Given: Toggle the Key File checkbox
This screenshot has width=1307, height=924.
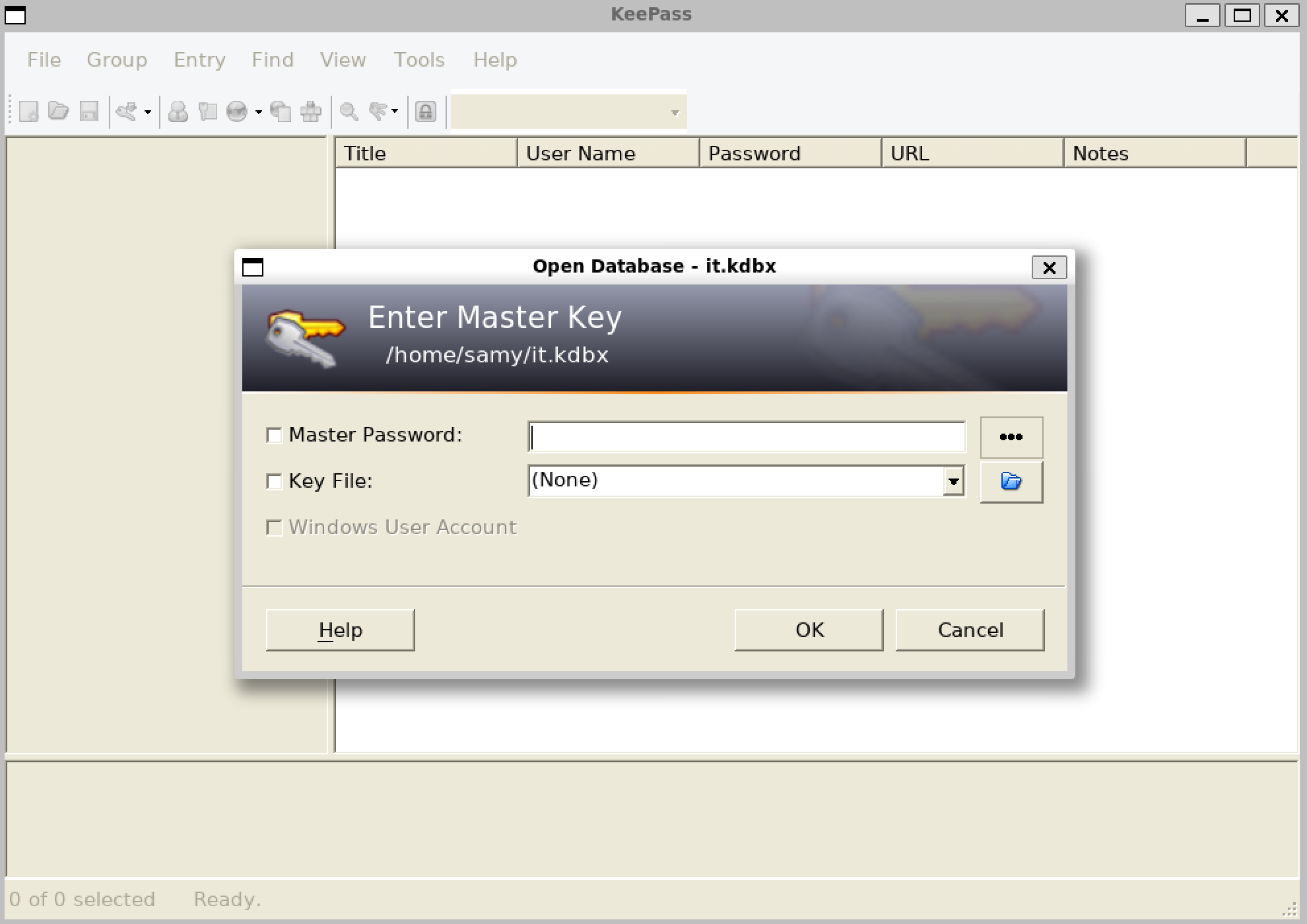Looking at the screenshot, I should (x=274, y=482).
